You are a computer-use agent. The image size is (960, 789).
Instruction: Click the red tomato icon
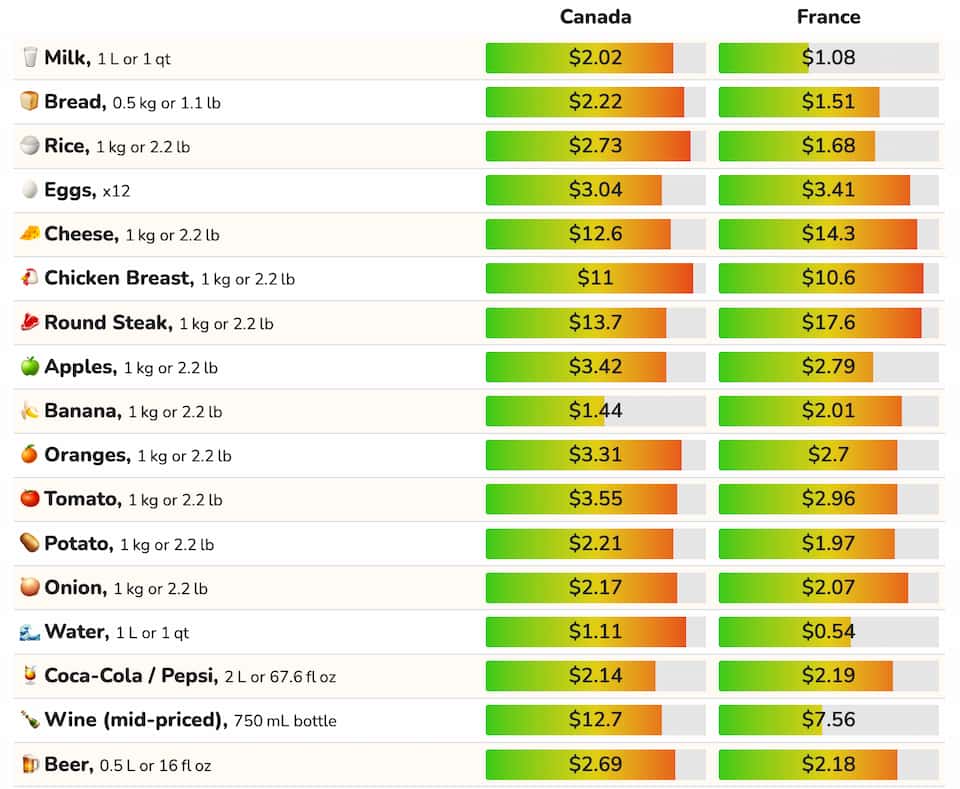pos(29,499)
